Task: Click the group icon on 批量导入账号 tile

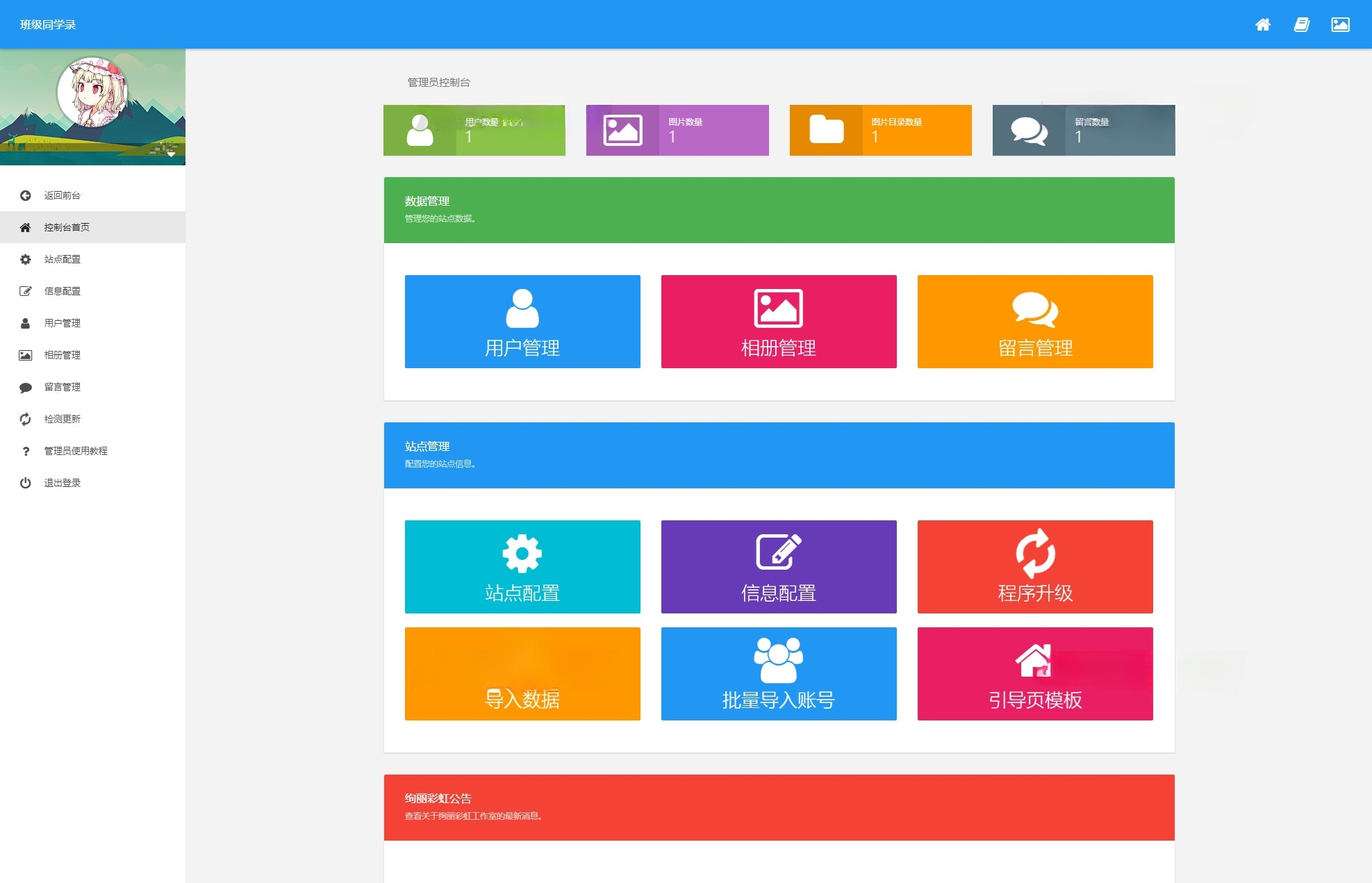Action: [x=779, y=660]
